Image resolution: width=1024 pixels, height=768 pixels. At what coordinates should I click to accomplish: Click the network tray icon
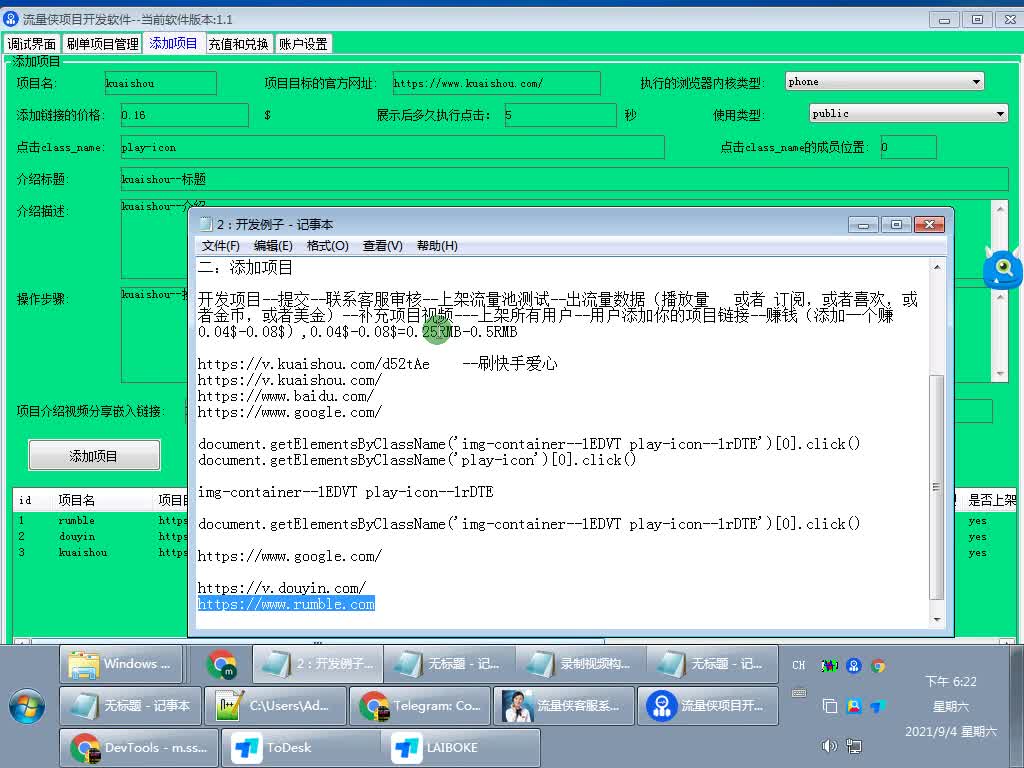click(x=853, y=746)
